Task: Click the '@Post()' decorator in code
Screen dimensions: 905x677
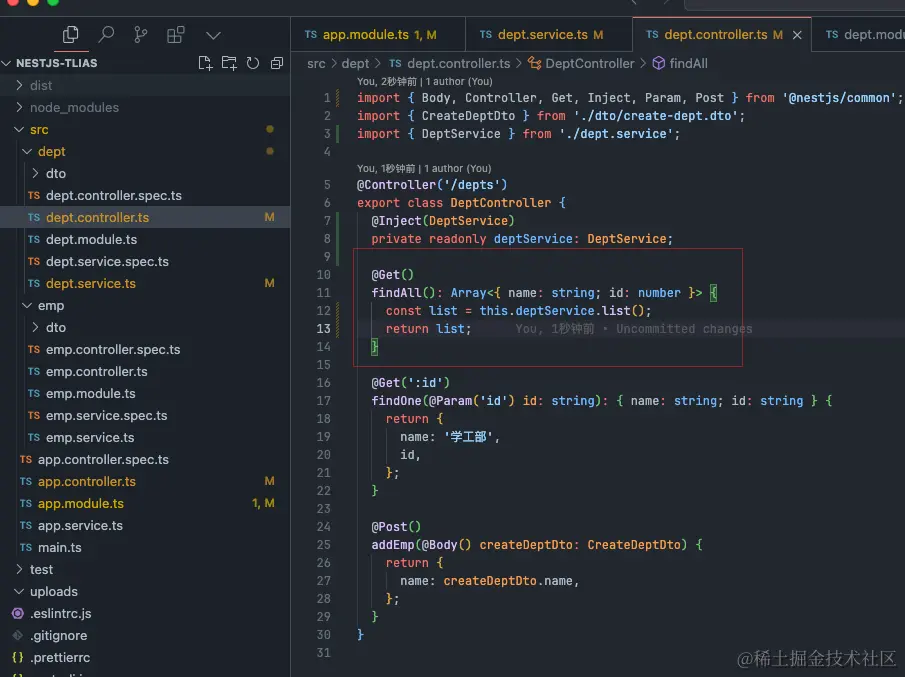Action: click(396, 527)
